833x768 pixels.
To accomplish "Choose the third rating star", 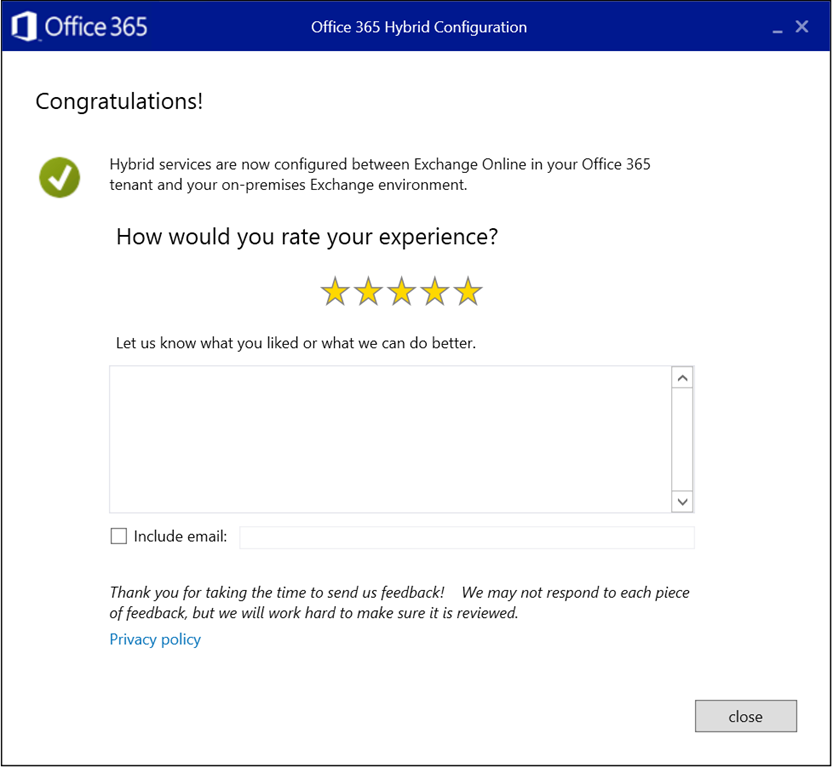I will (x=402, y=291).
